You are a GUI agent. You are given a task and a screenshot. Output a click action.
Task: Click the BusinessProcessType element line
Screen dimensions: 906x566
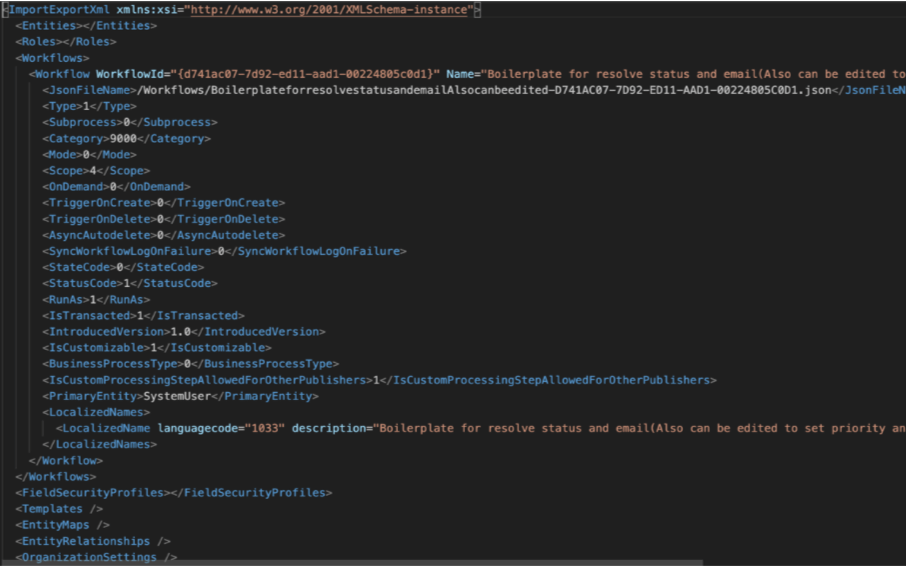point(191,364)
